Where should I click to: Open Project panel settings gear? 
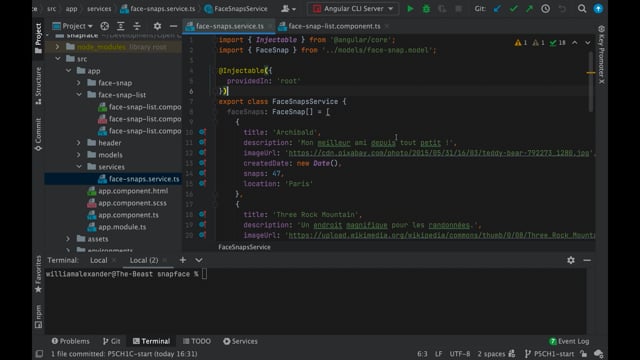pyautogui.click(x=157, y=26)
